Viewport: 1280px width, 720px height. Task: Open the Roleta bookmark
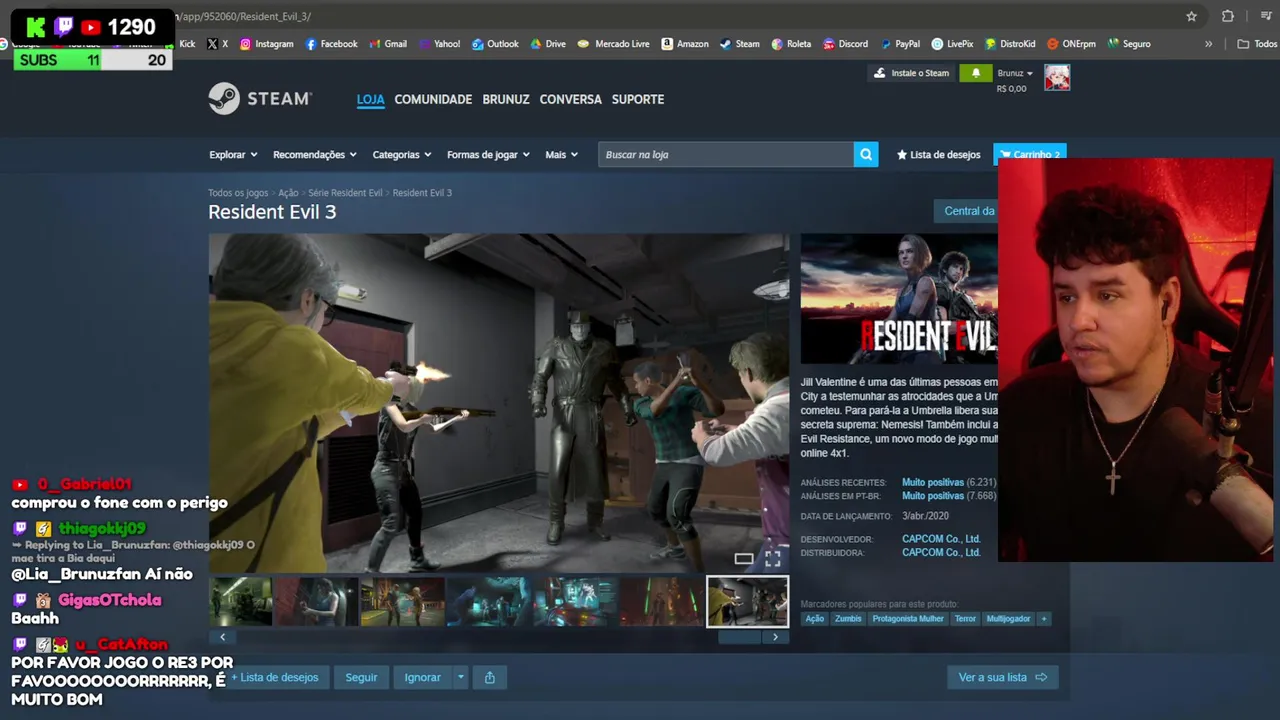[791, 44]
